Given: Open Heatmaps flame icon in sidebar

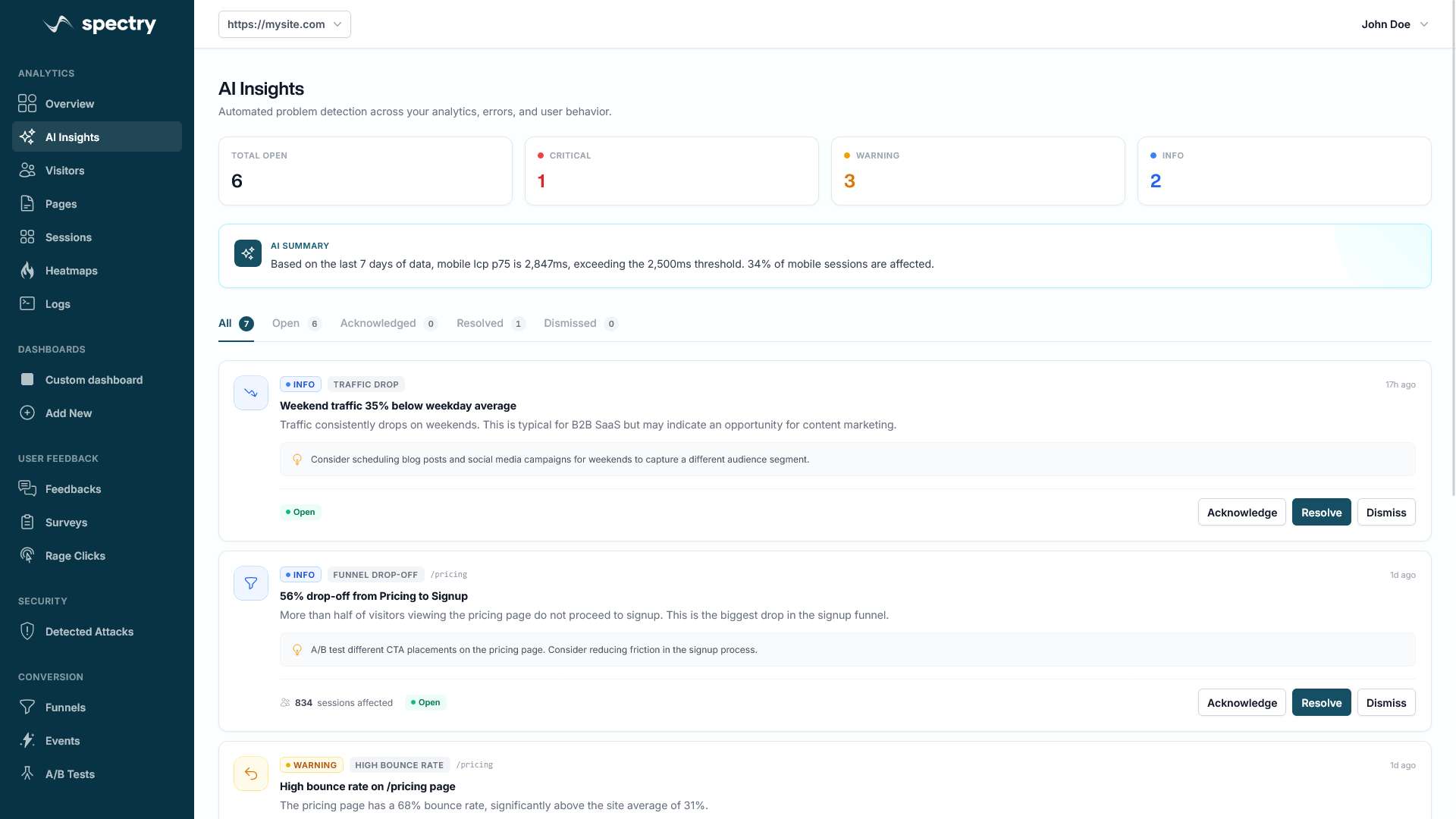Looking at the screenshot, I should pyautogui.click(x=27, y=271).
